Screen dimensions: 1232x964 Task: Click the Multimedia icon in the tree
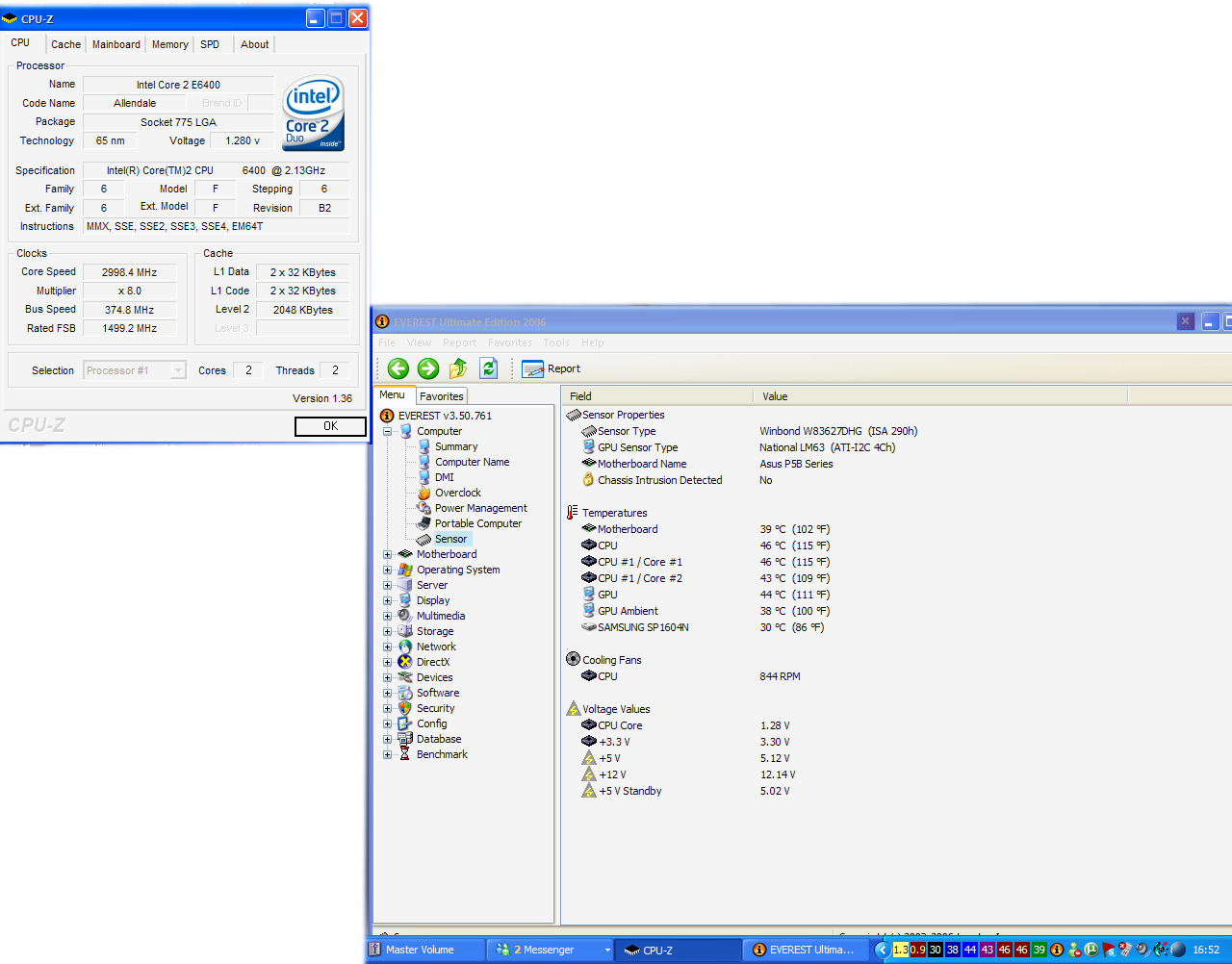click(x=405, y=616)
